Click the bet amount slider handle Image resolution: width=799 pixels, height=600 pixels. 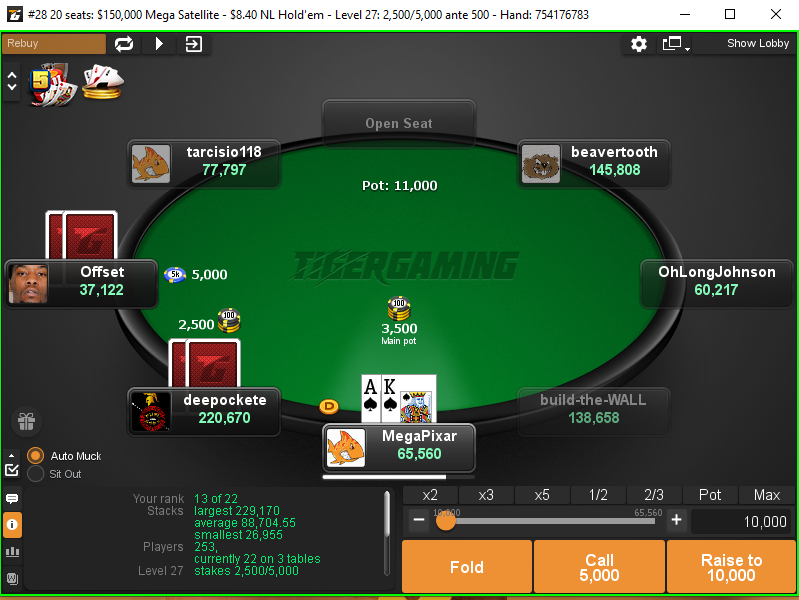coord(446,521)
